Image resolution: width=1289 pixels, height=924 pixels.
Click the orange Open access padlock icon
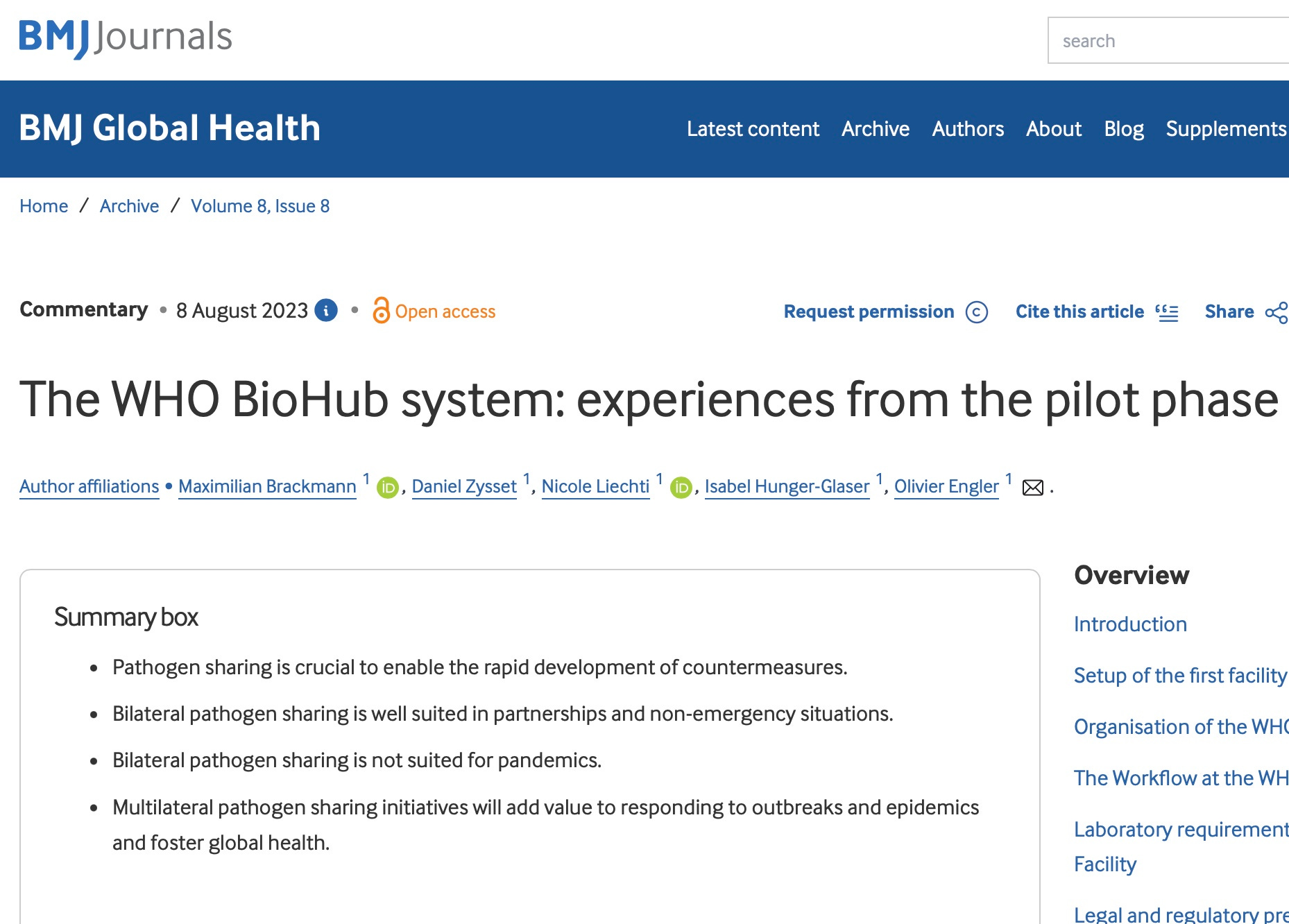pyautogui.click(x=381, y=310)
